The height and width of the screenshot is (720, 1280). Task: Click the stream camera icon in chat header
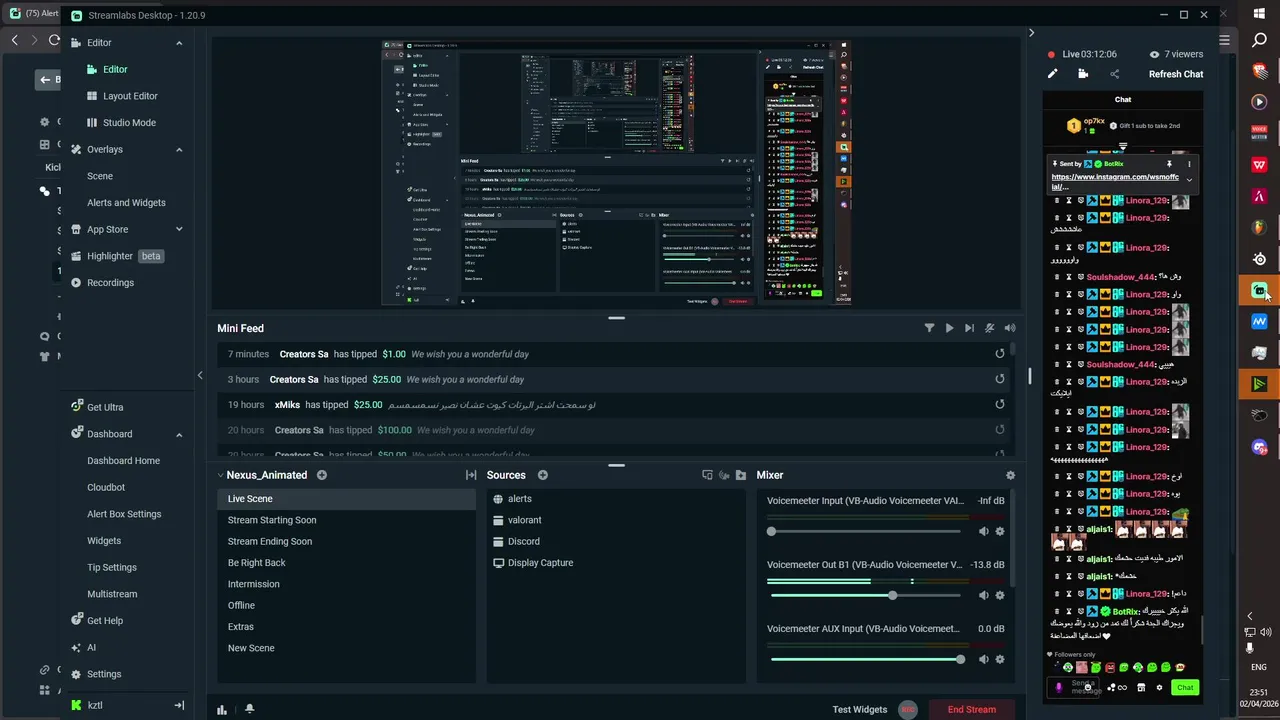coord(1083,74)
